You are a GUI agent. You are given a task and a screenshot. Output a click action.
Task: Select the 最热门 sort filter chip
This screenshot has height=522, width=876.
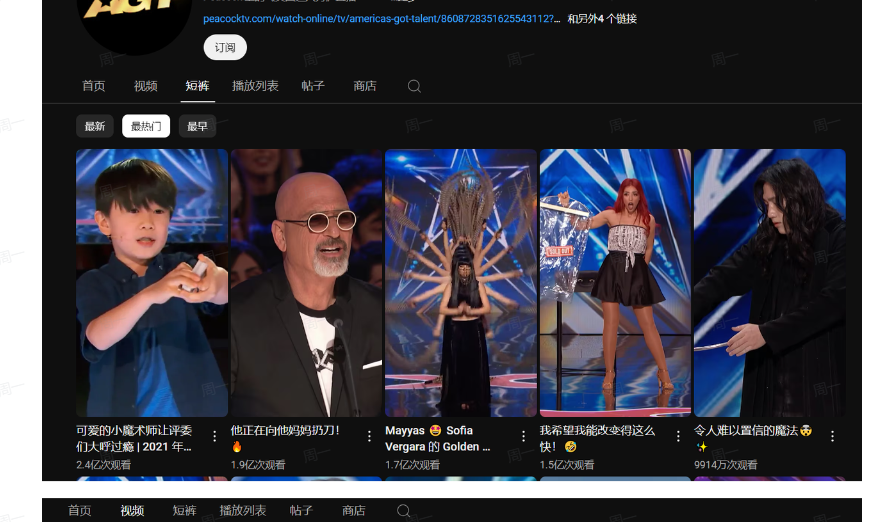(146, 126)
